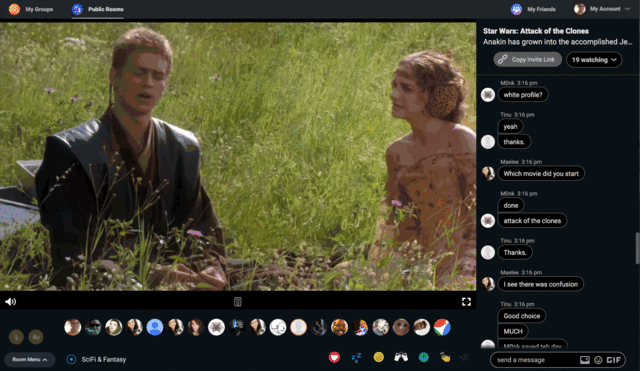The width and height of the screenshot is (640, 371).
Task: Expand the Room Menu
Action: pos(29,360)
